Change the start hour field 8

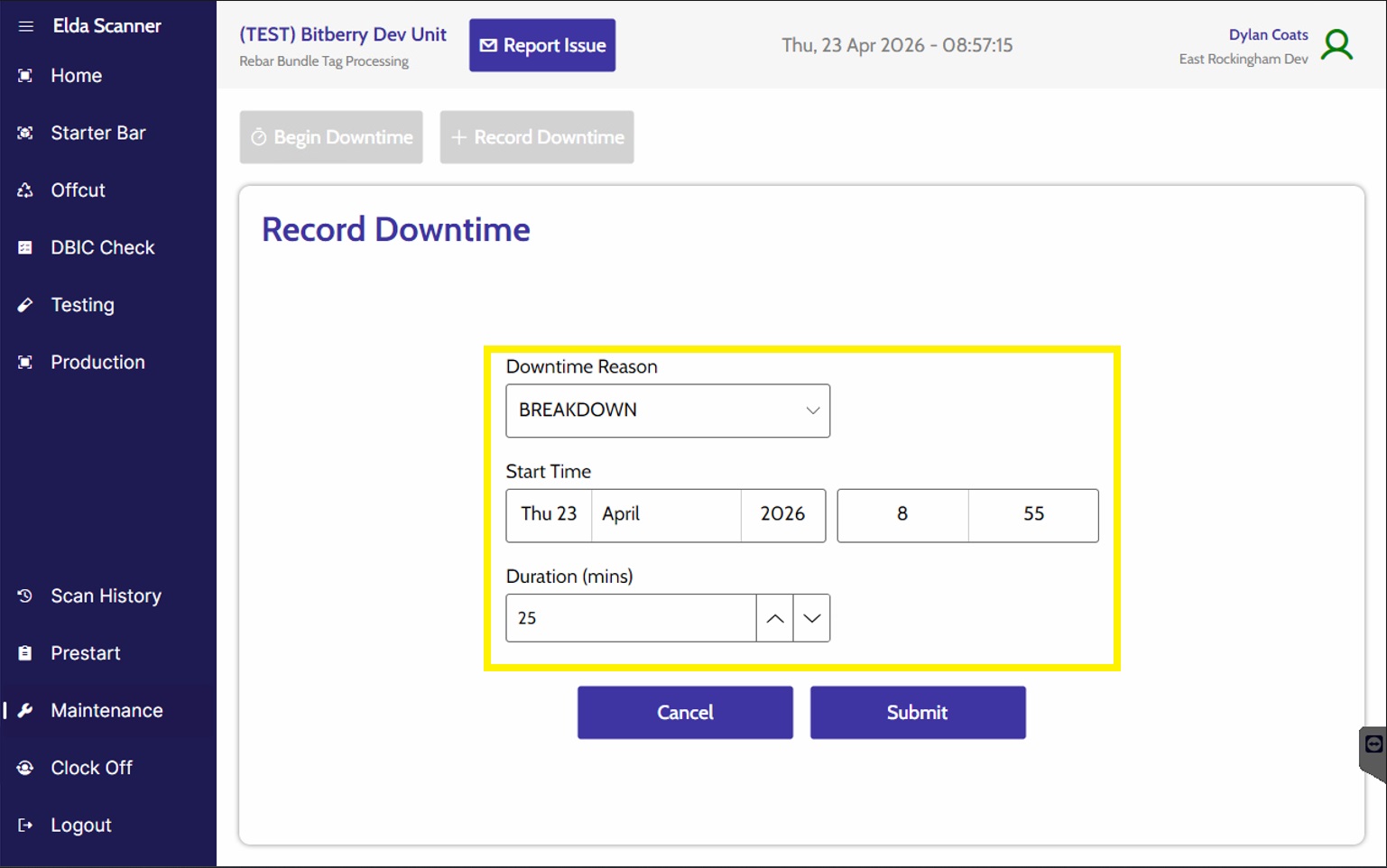902,515
